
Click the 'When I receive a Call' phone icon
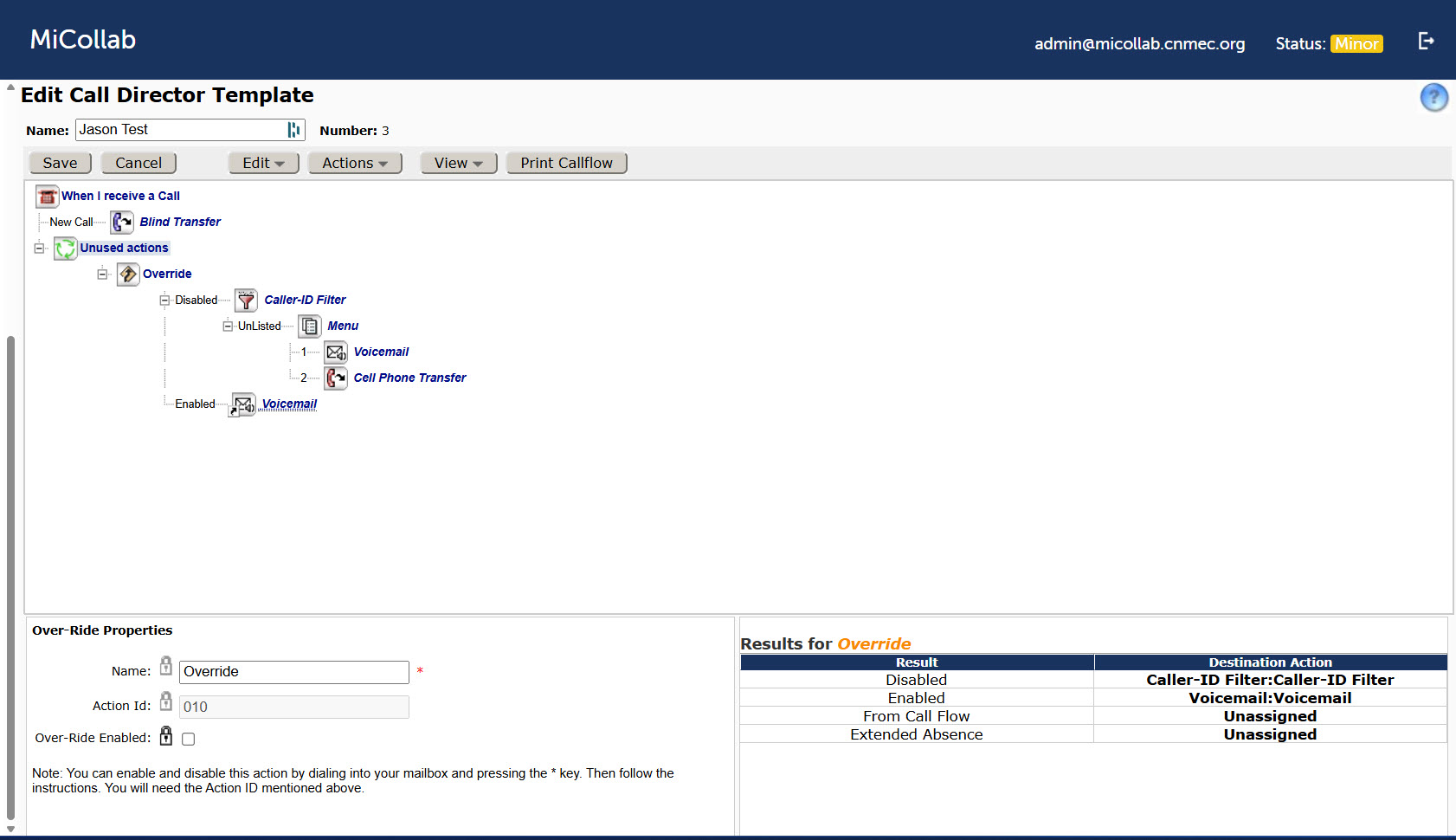pyautogui.click(x=47, y=196)
